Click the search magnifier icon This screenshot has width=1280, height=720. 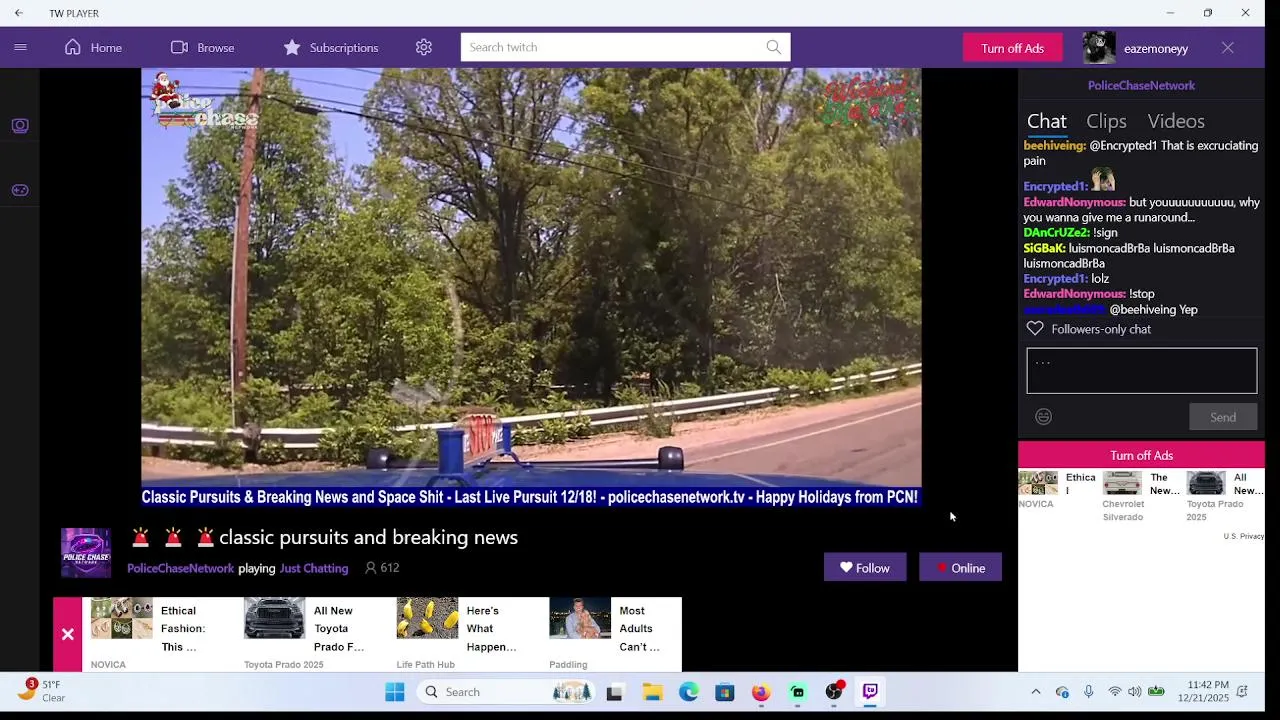pyautogui.click(x=774, y=47)
